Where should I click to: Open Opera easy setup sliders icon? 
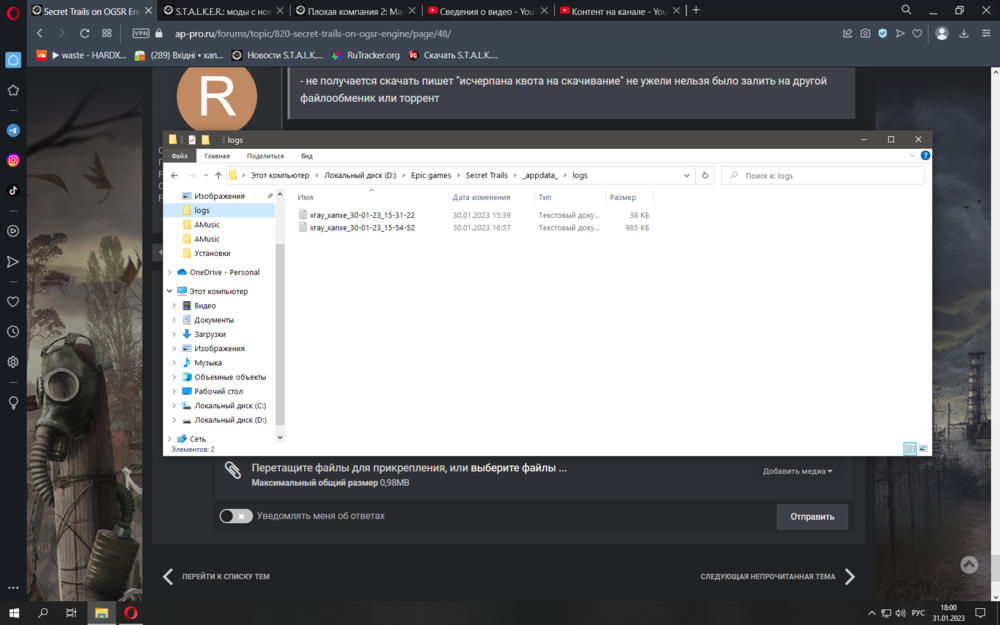(x=986, y=33)
